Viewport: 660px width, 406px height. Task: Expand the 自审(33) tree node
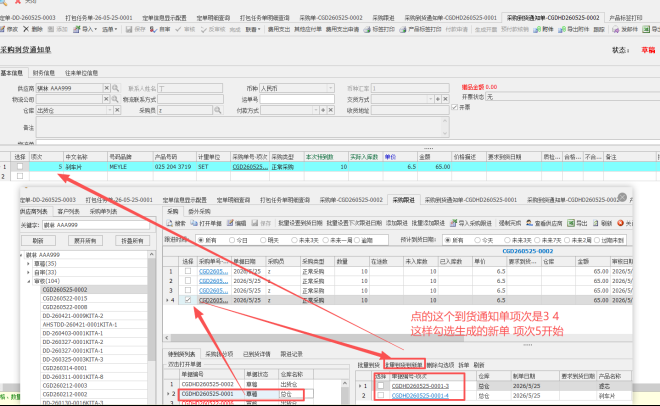(x=28, y=273)
